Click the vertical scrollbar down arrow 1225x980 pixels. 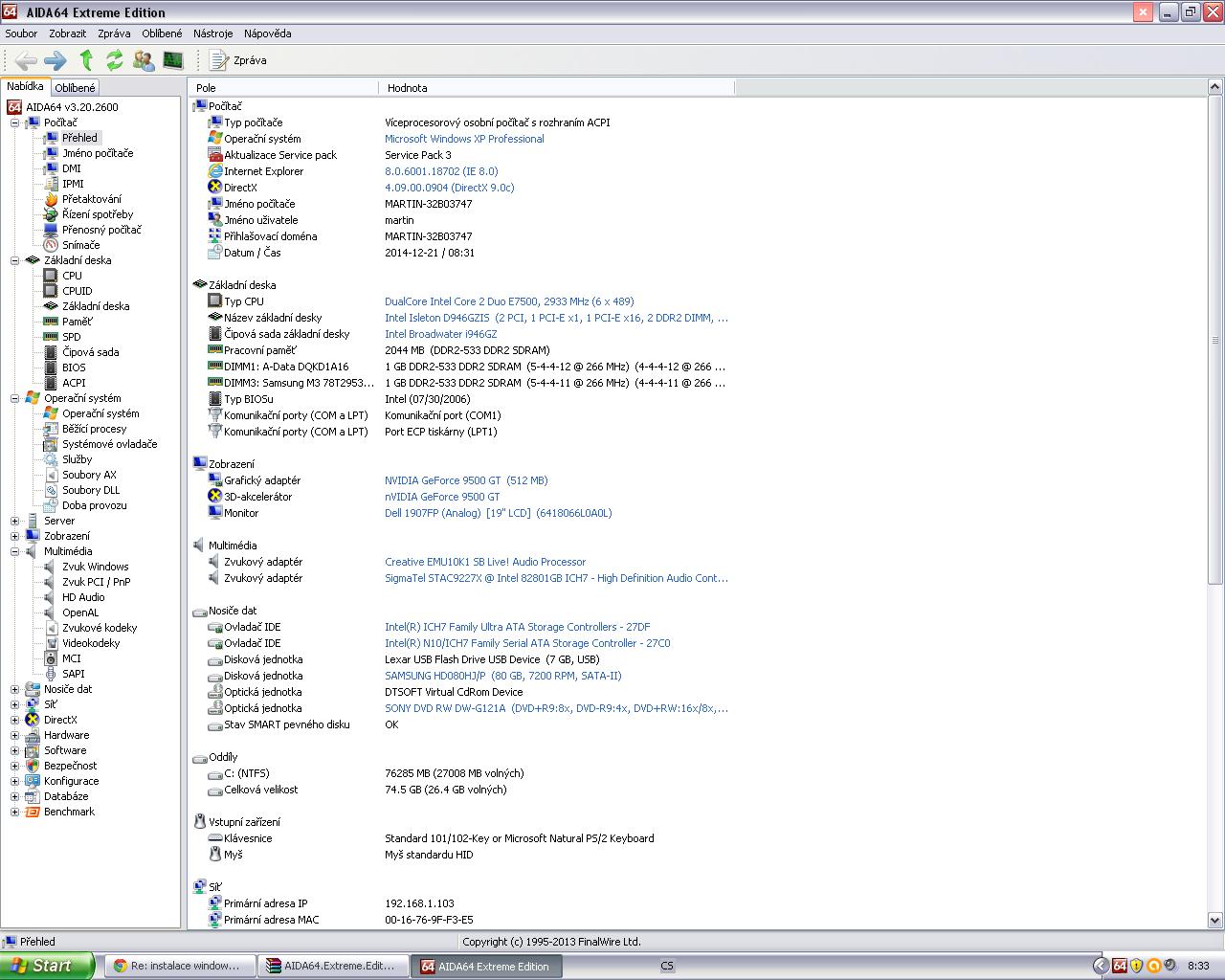click(x=1215, y=920)
